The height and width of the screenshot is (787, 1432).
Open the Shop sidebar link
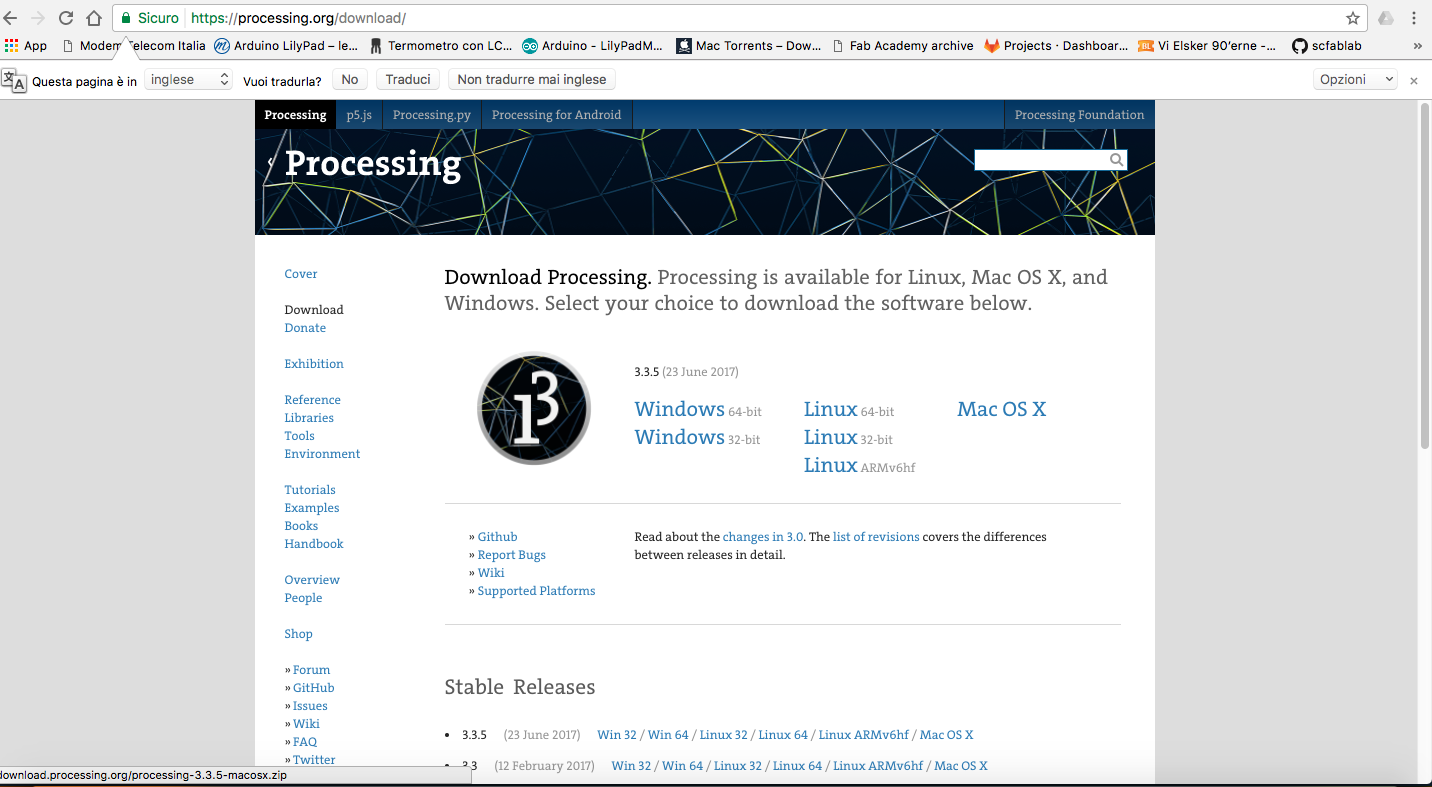coord(298,634)
